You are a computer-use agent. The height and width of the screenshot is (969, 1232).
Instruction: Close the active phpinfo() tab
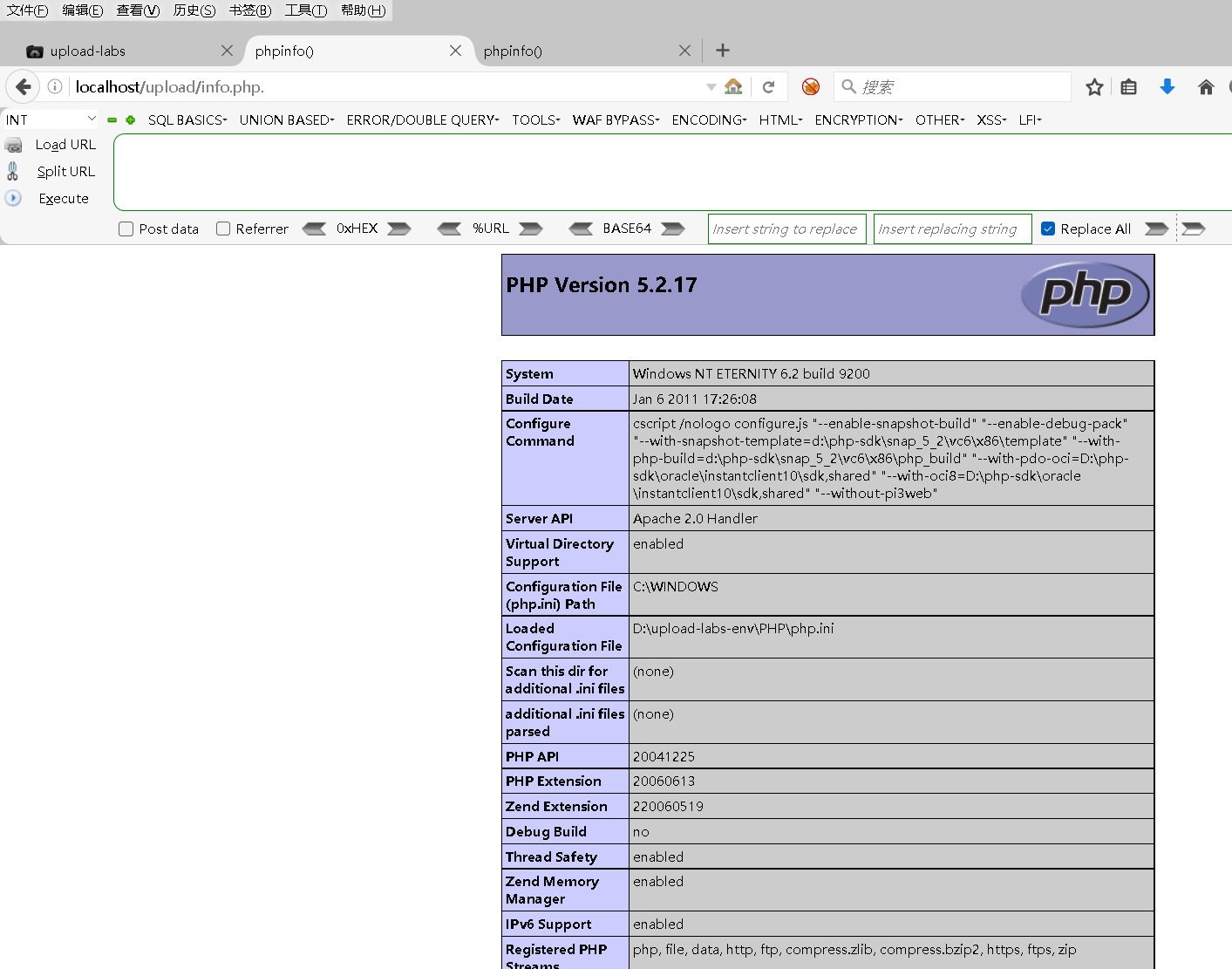click(455, 51)
